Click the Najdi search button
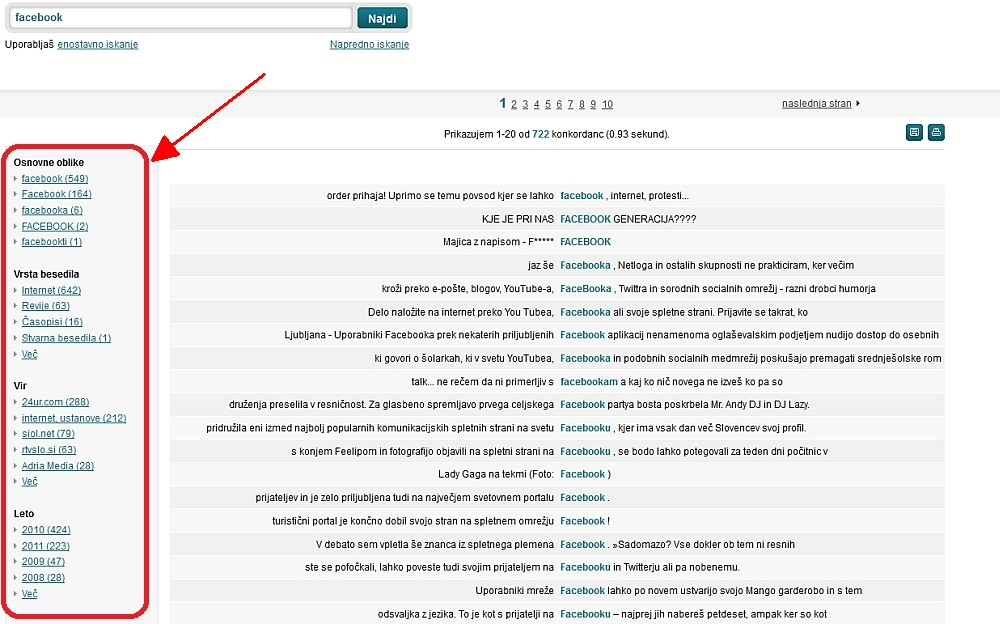The width and height of the screenshot is (1000, 624). click(x=382, y=19)
